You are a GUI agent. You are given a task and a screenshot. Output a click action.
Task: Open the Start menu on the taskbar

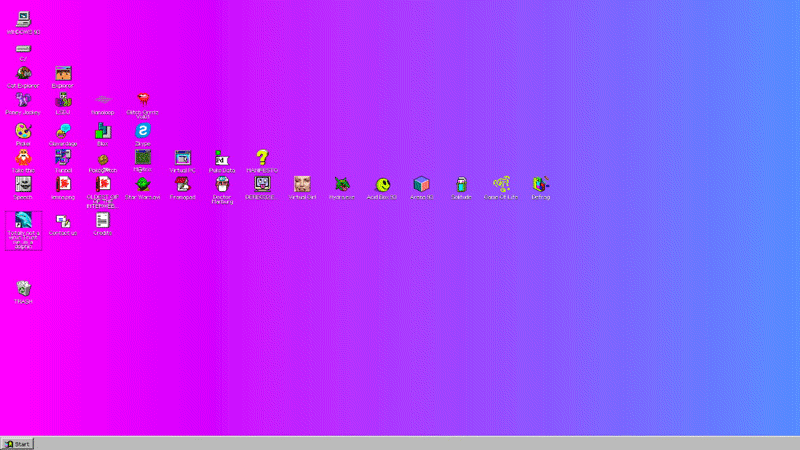point(17,444)
